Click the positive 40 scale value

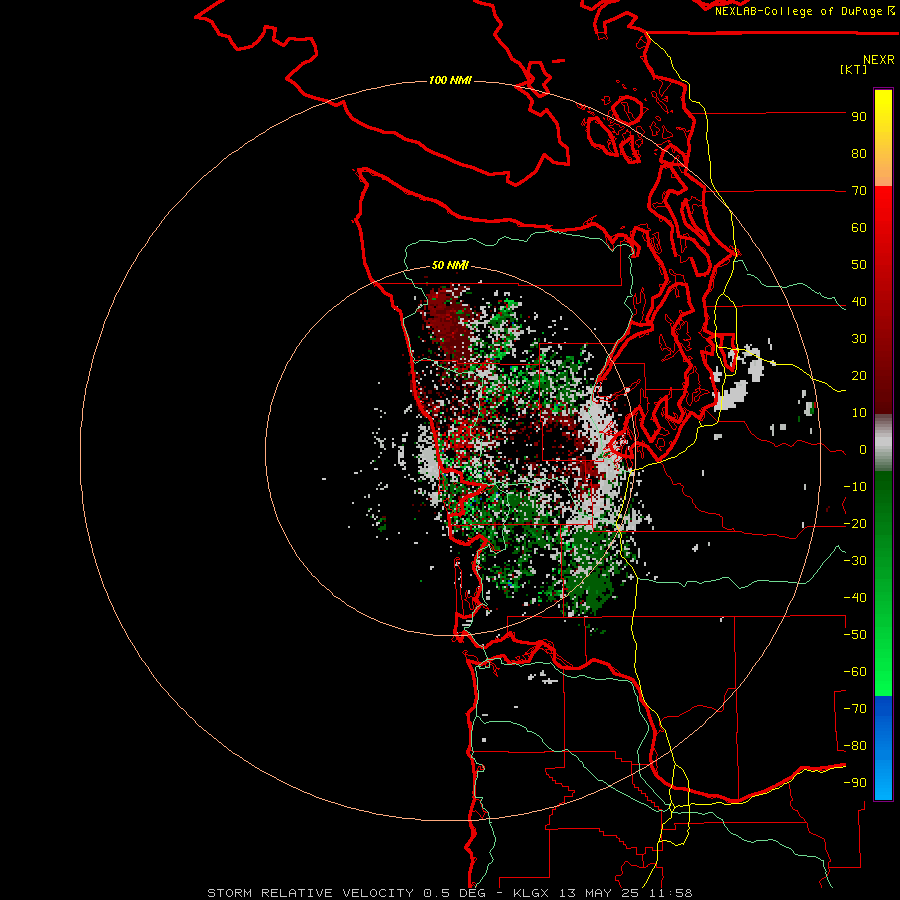859,302
